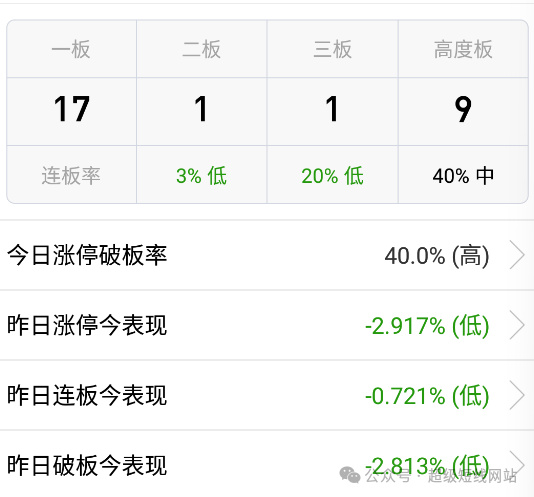534x497 pixels.
Task: Click the 3% 低 rate cell
Action: point(202,176)
